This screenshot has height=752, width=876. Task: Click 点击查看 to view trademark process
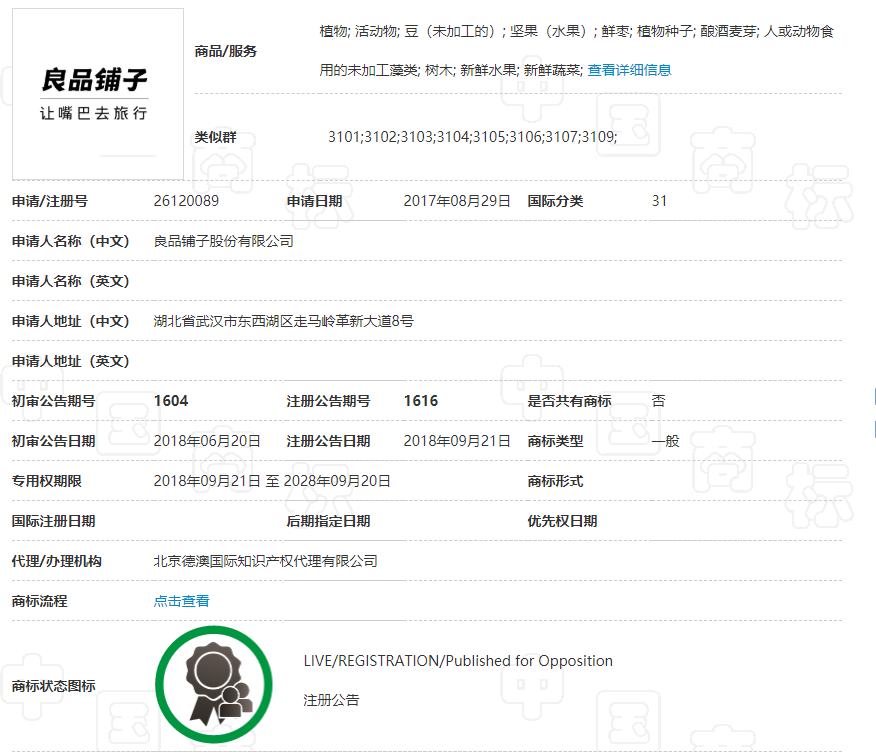coord(181,601)
